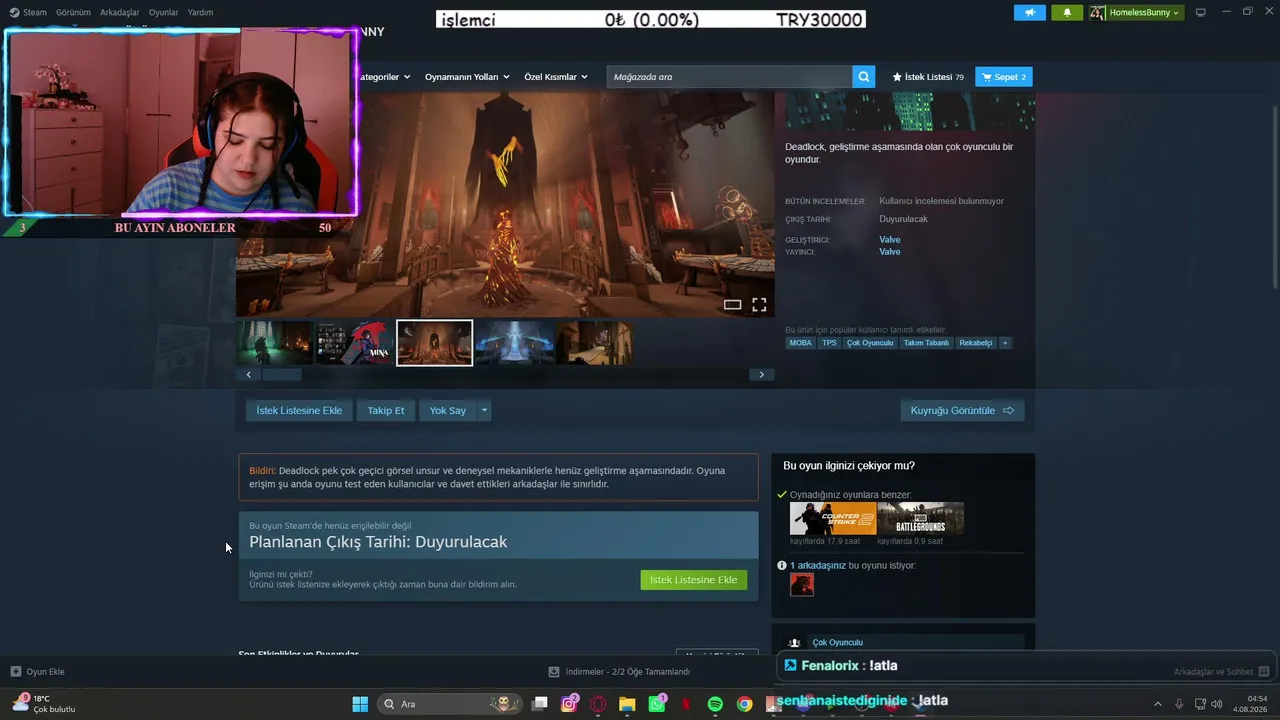This screenshot has height=720, width=1280.
Task: Open the Yardım menu
Action: click(200, 13)
